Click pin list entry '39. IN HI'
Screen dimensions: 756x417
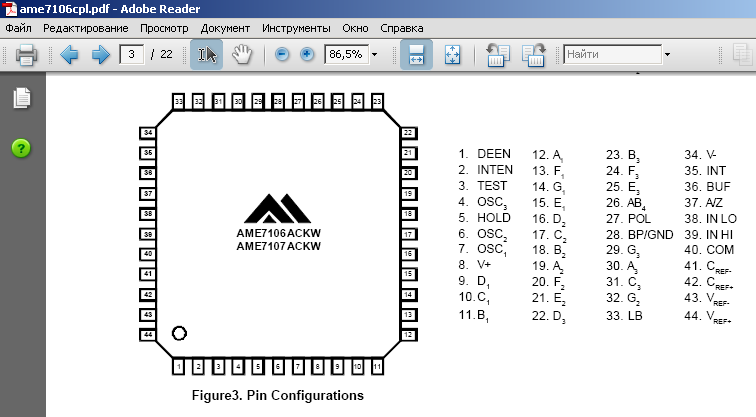(x=708, y=235)
